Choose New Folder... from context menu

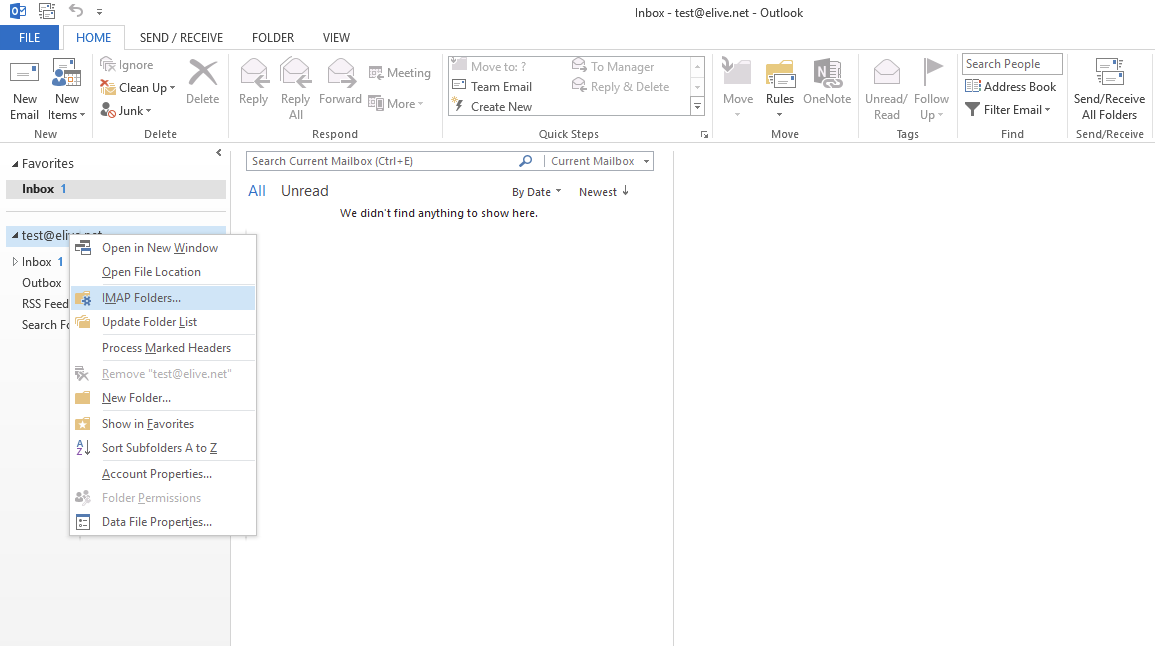pyautogui.click(x=163, y=398)
